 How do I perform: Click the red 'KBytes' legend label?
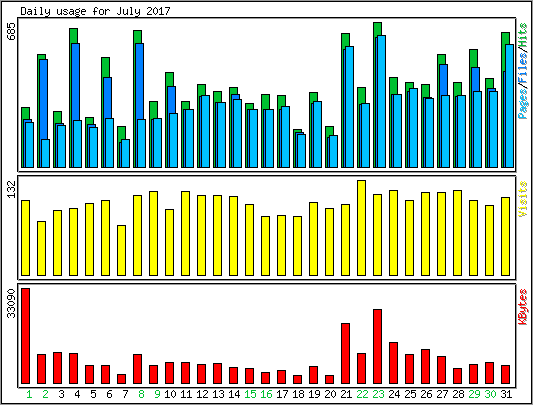523,307
